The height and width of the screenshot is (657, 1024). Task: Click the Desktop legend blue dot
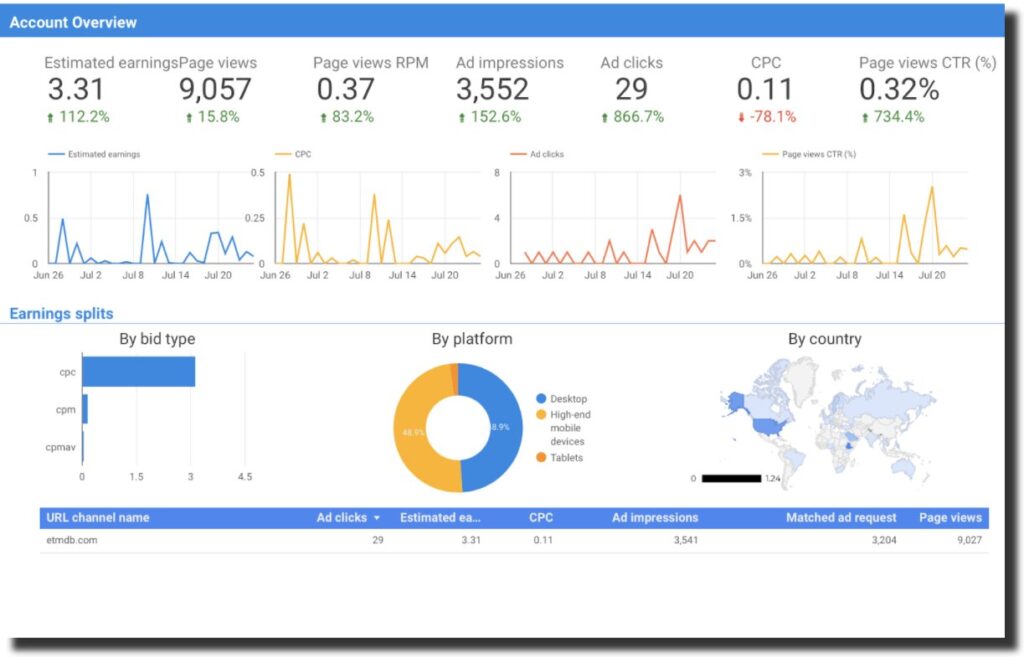(x=541, y=398)
